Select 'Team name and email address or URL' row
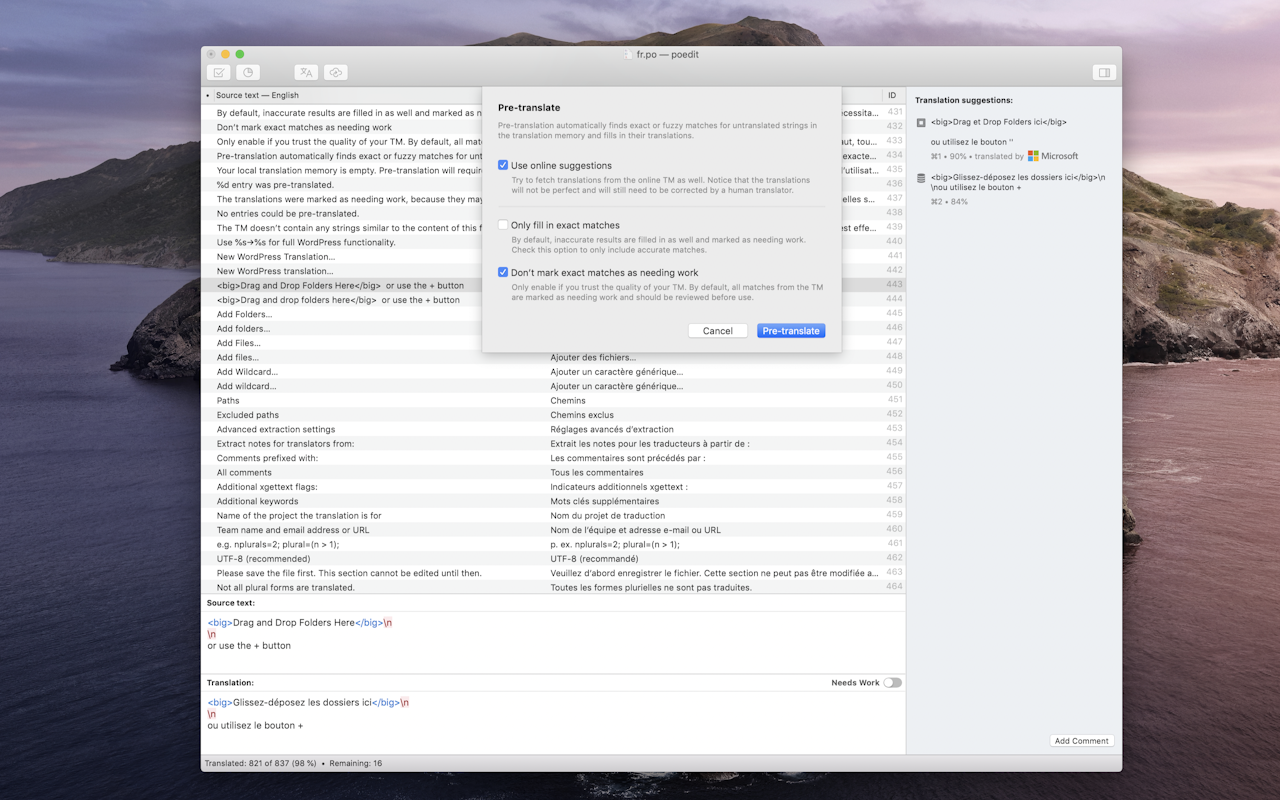Viewport: 1280px width, 800px height. pos(553,530)
